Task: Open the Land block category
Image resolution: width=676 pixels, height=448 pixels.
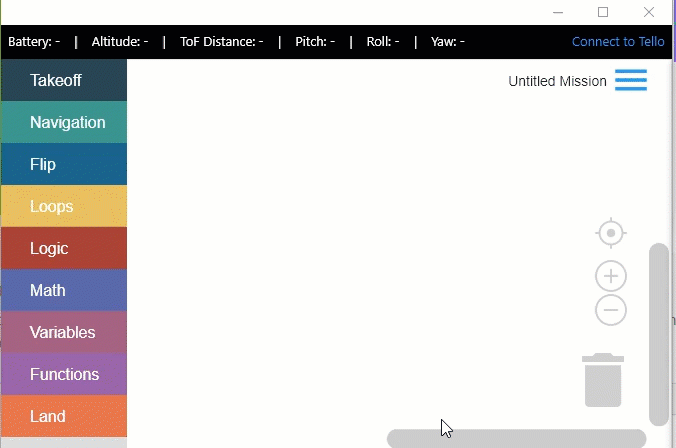Action: pyautogui.click(x=64, y=416)
